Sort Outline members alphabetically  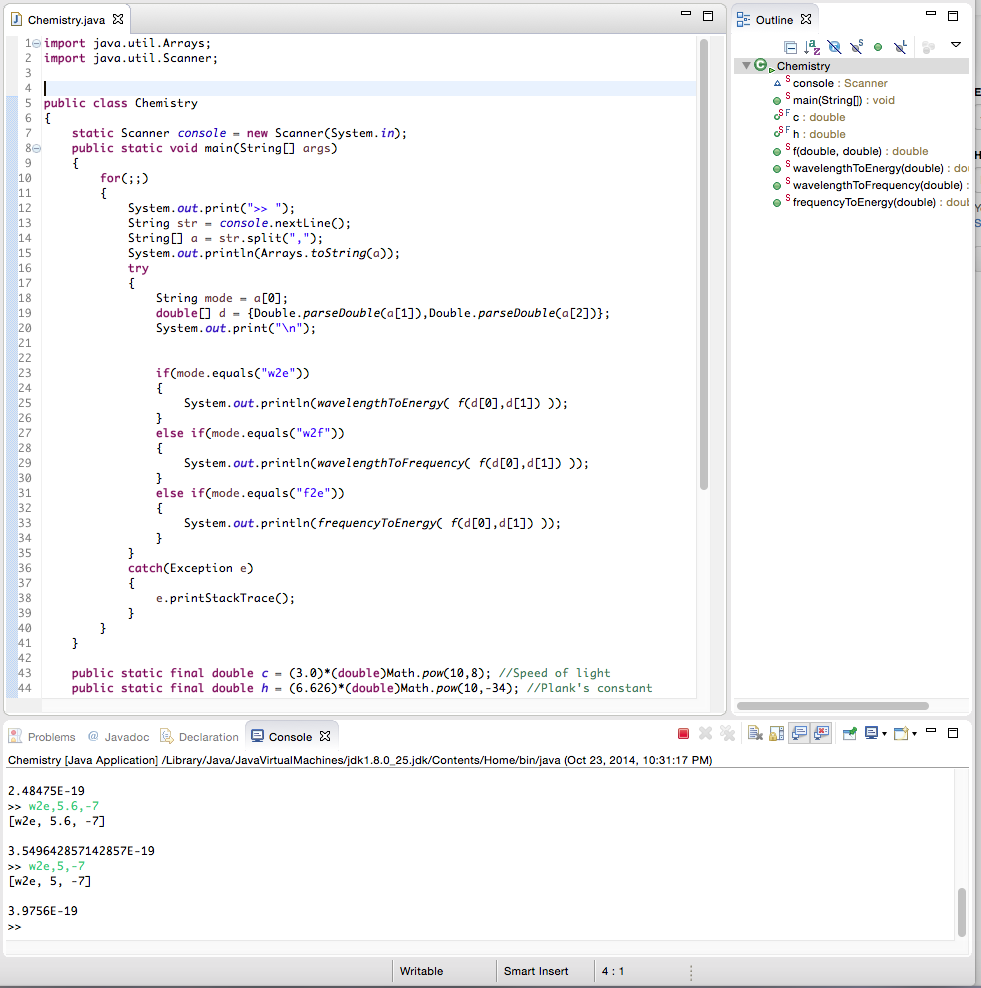click(x=812, y=47)
